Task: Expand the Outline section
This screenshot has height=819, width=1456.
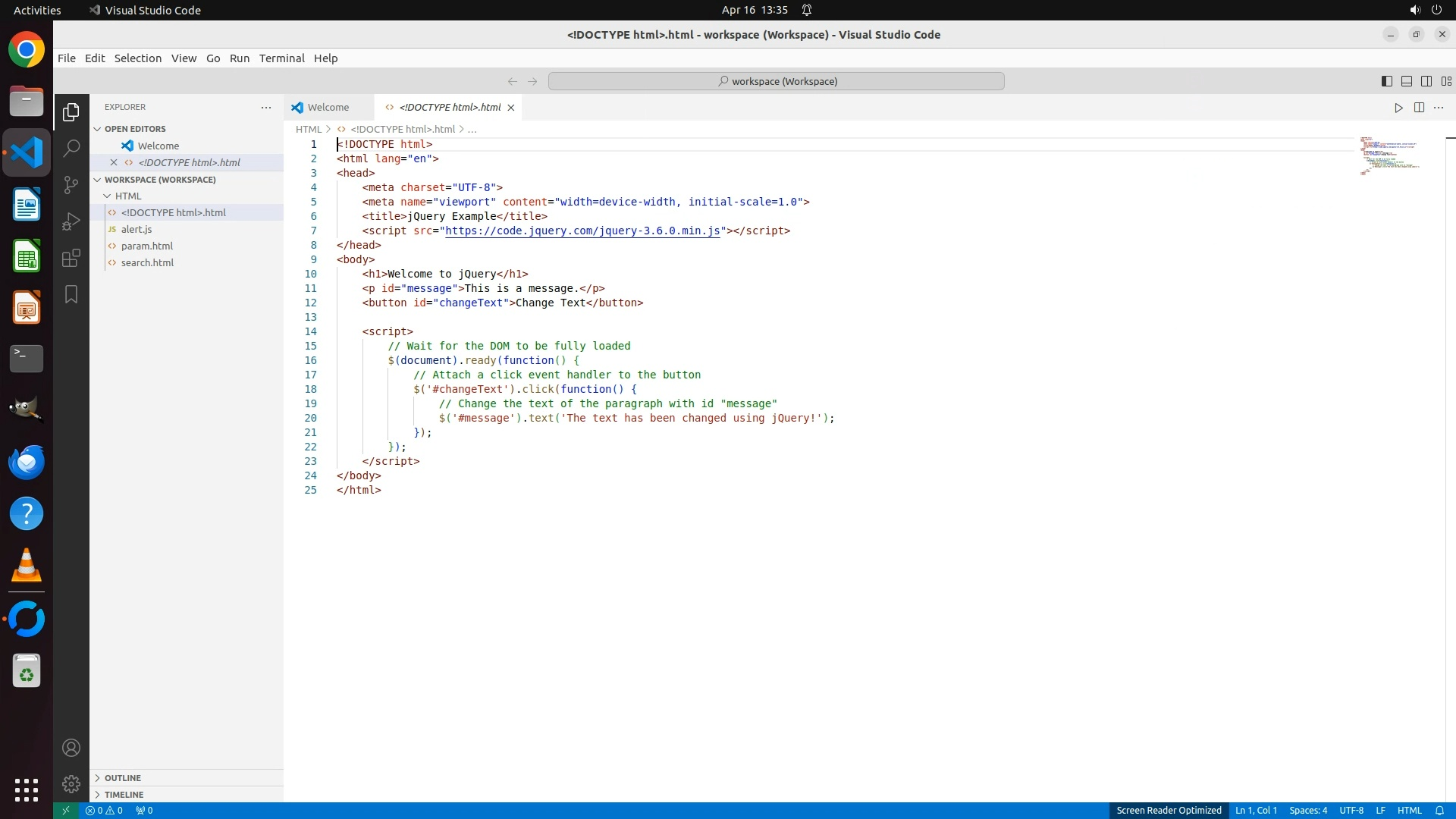Action: point(123,778)
